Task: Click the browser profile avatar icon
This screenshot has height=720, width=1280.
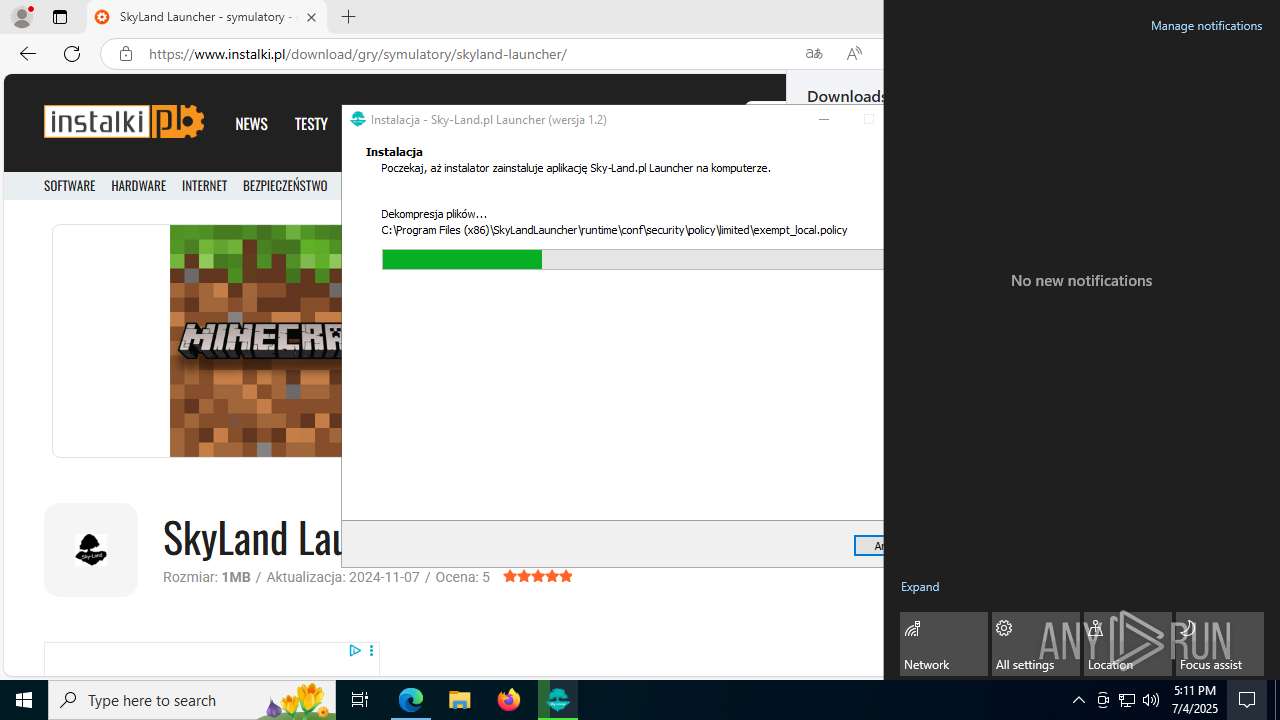Action: [22, 17]
